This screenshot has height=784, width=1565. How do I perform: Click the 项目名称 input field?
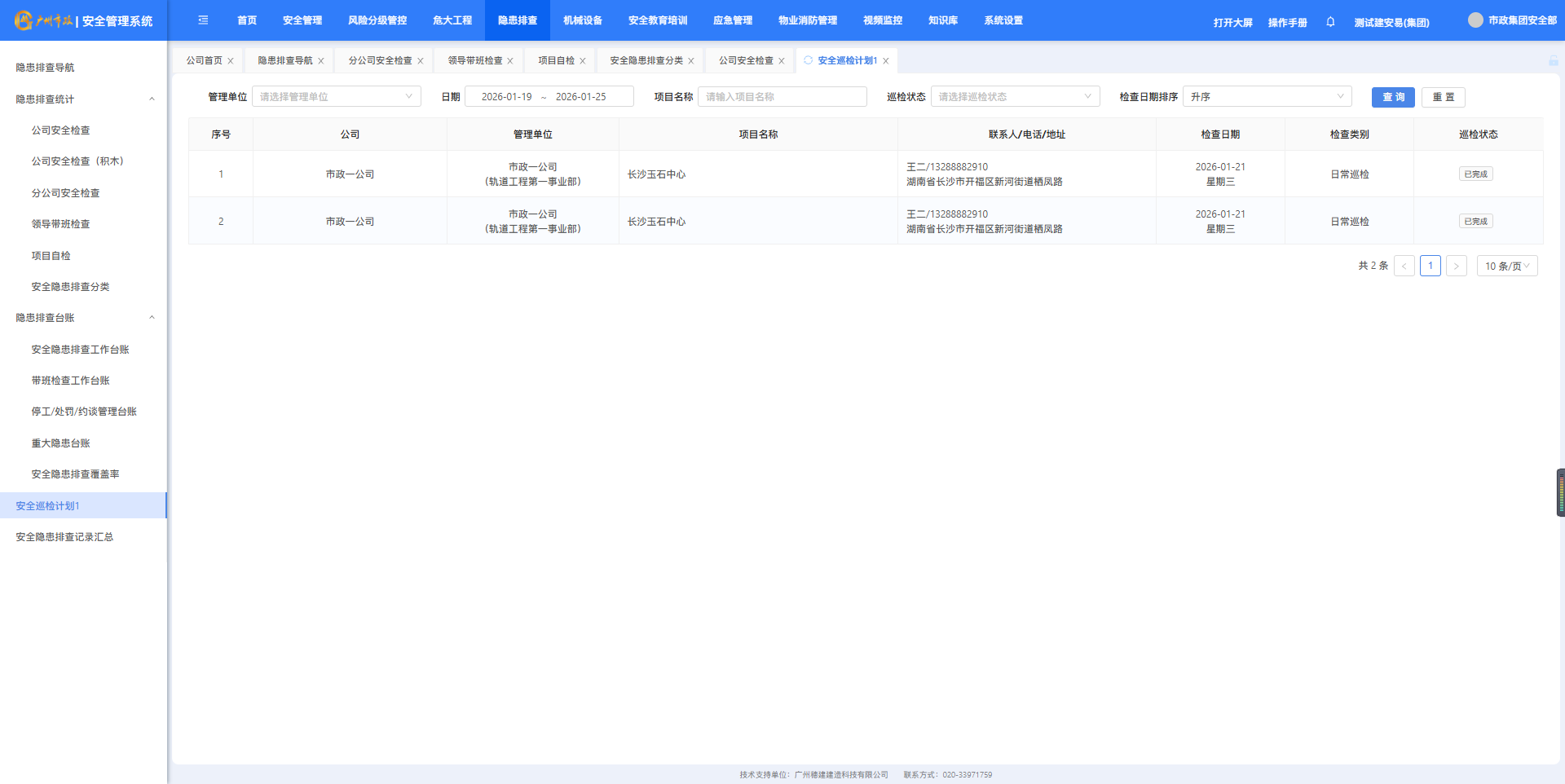782,97
